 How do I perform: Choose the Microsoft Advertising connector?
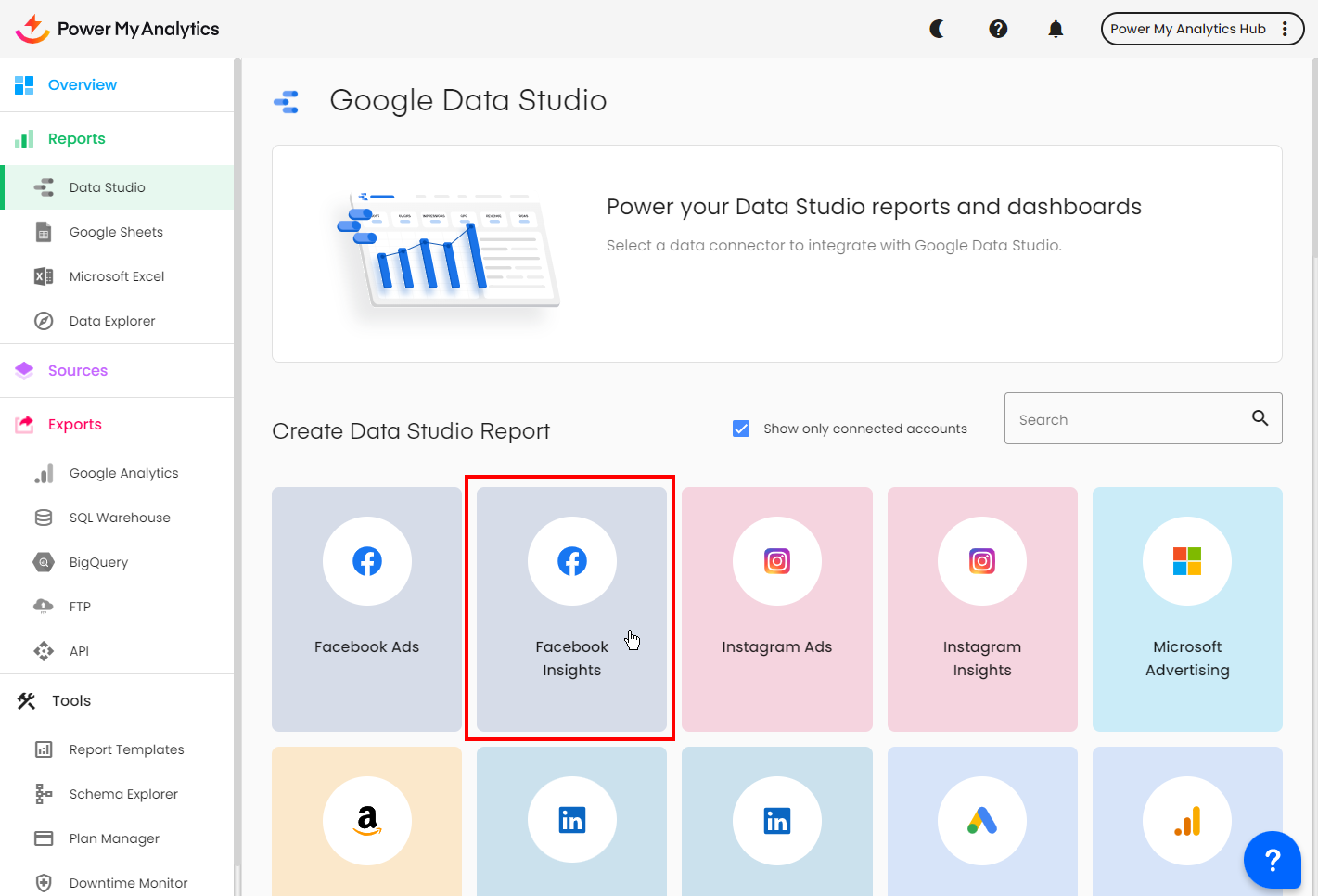[x=1186, y=608]
